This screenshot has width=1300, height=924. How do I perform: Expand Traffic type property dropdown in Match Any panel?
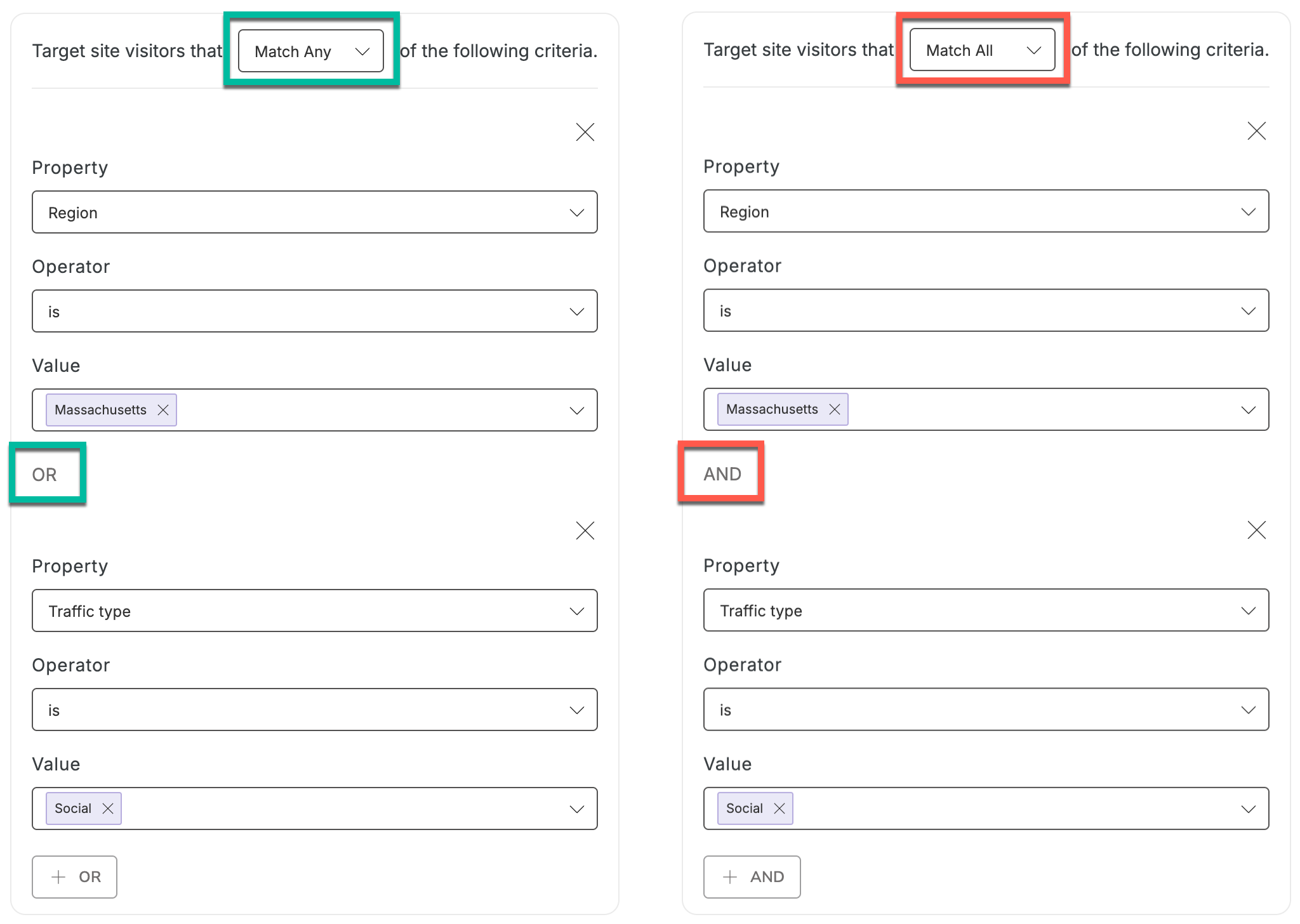(315, 610)
